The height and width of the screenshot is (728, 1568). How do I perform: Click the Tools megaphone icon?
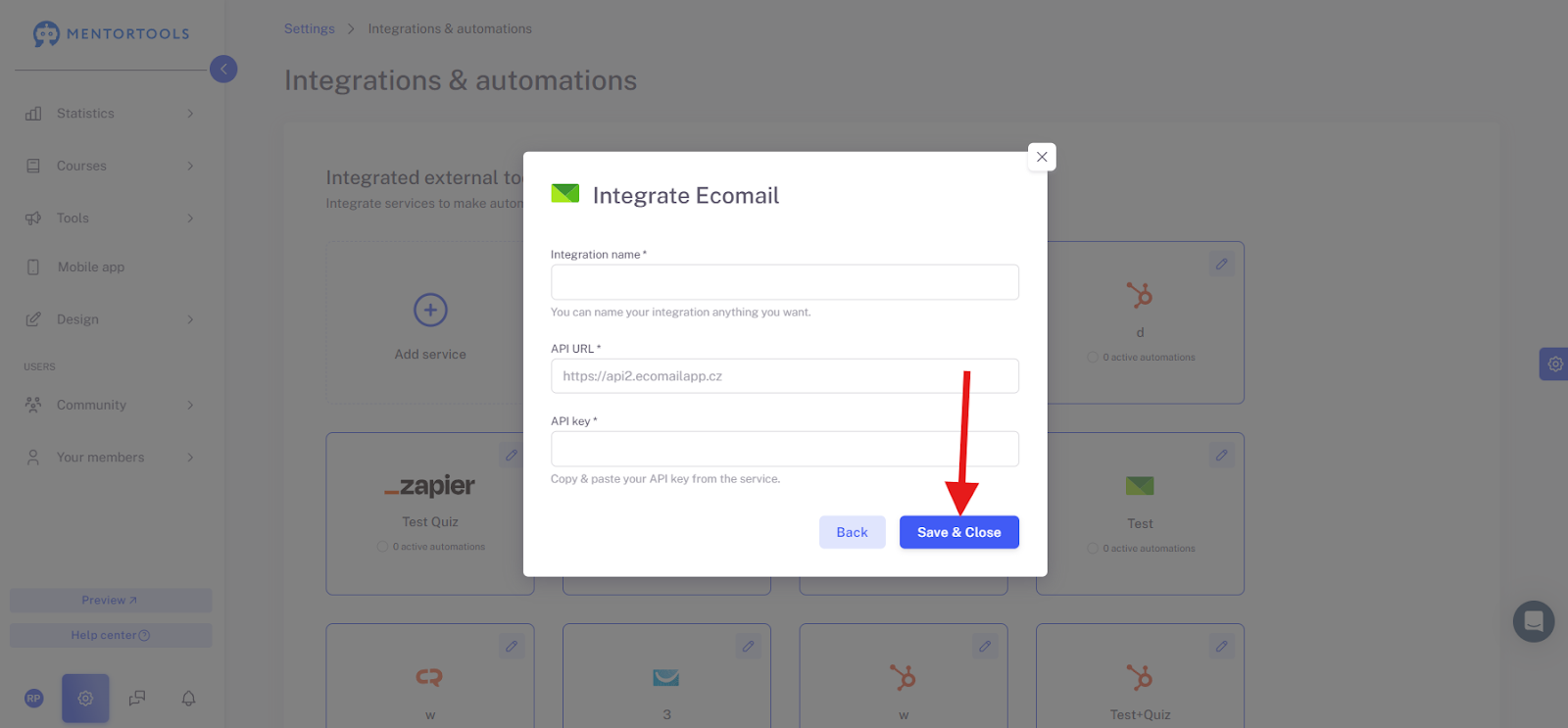(x=33, y=218)
